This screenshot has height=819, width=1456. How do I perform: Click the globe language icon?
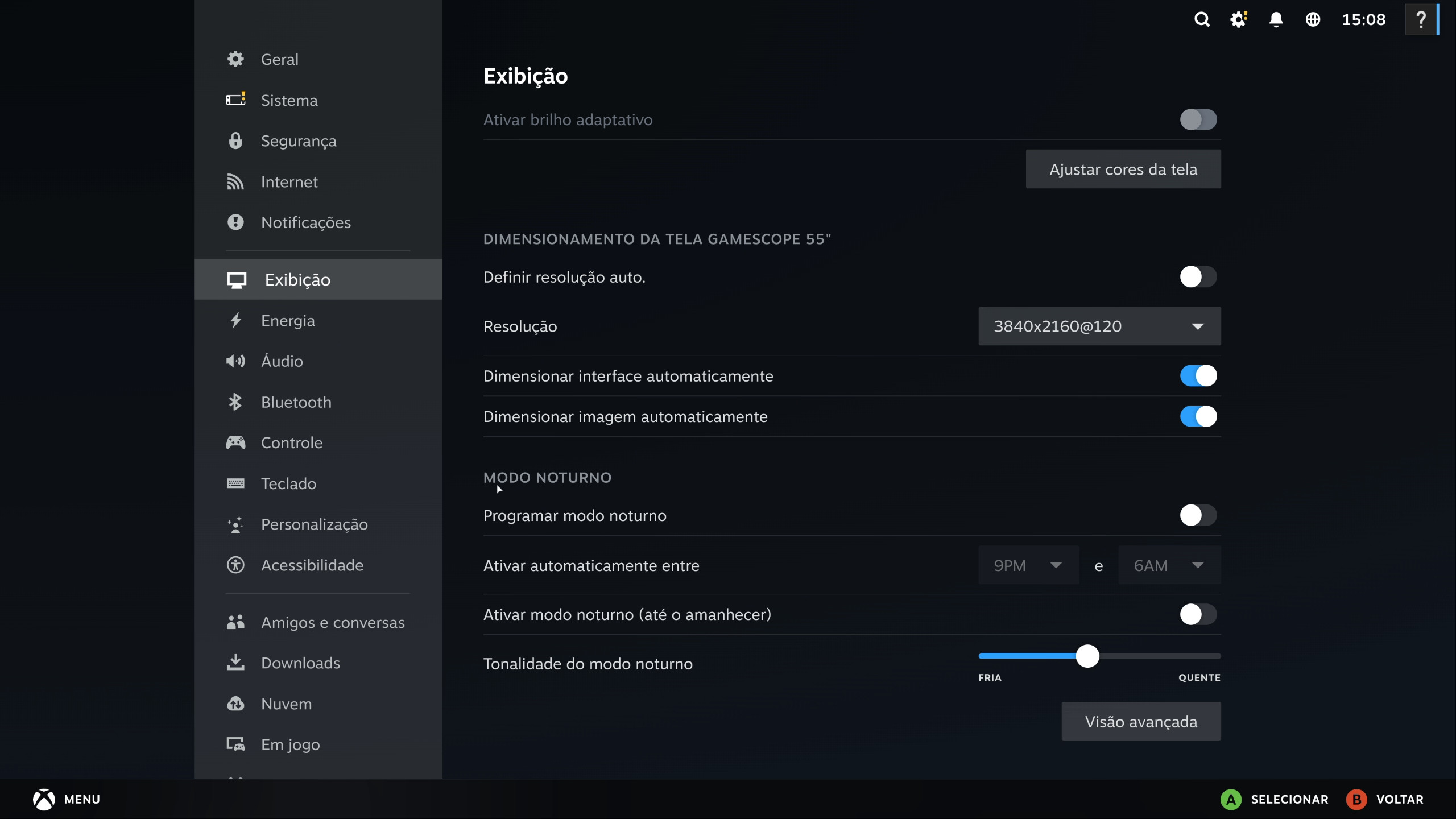coord(1313,19)
